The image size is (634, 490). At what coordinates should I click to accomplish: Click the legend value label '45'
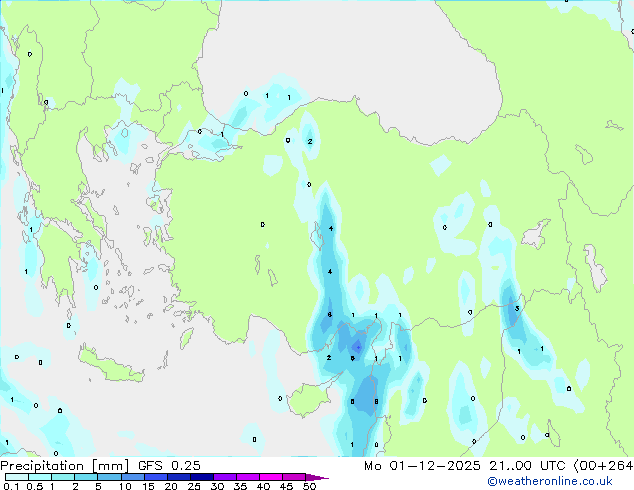click(286, 486)
